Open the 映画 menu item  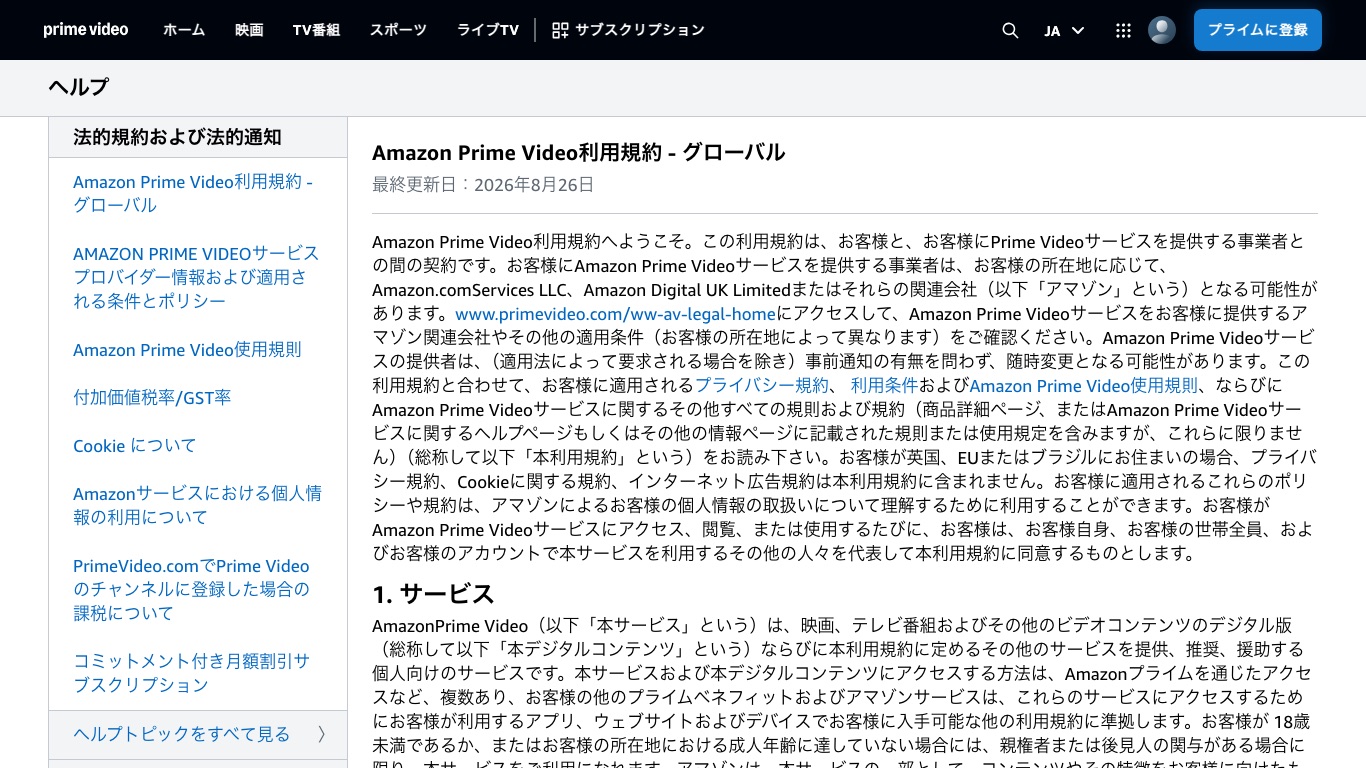point(249,30)
